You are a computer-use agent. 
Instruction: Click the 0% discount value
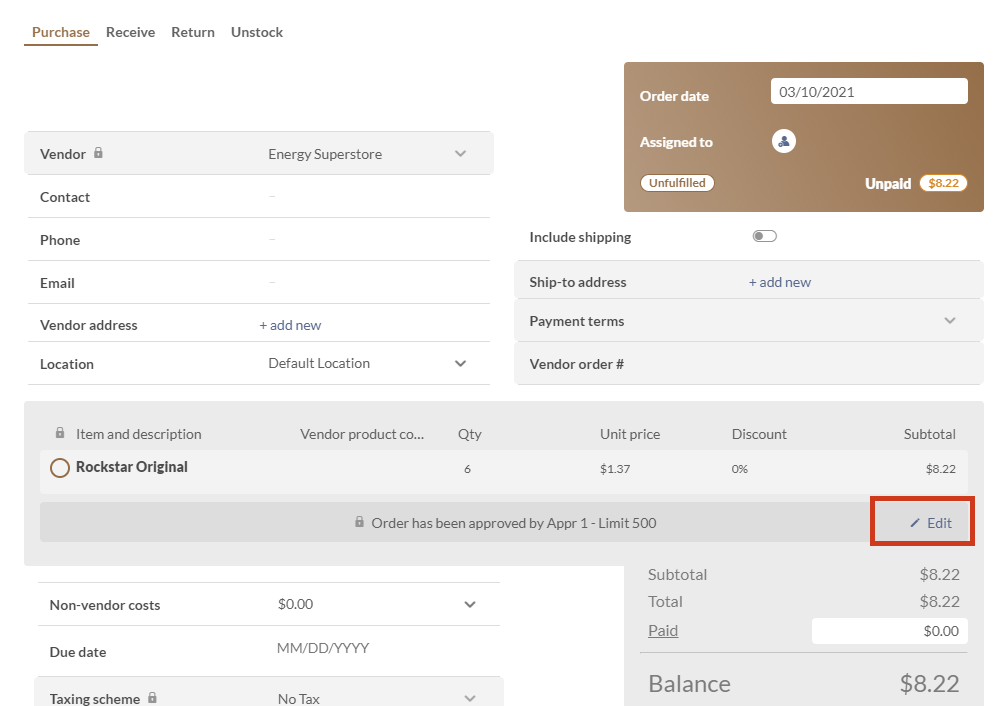[740, 469]
